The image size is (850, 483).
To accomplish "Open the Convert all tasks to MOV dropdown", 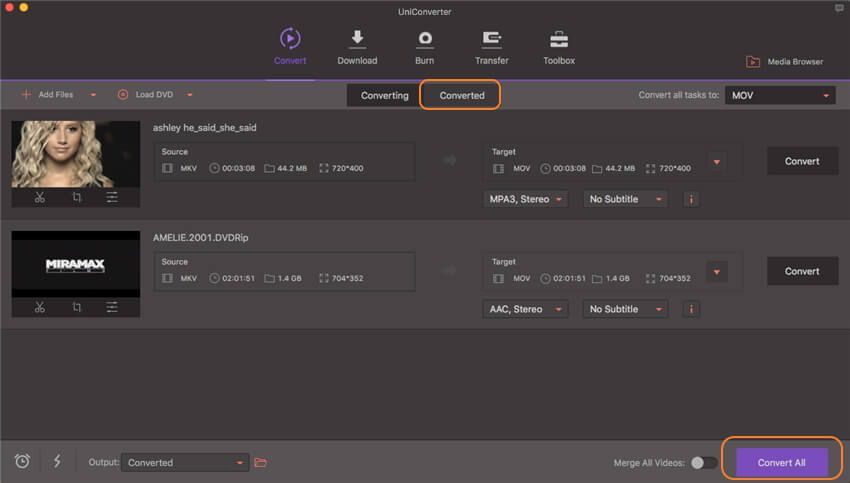I will pos(780,95).
